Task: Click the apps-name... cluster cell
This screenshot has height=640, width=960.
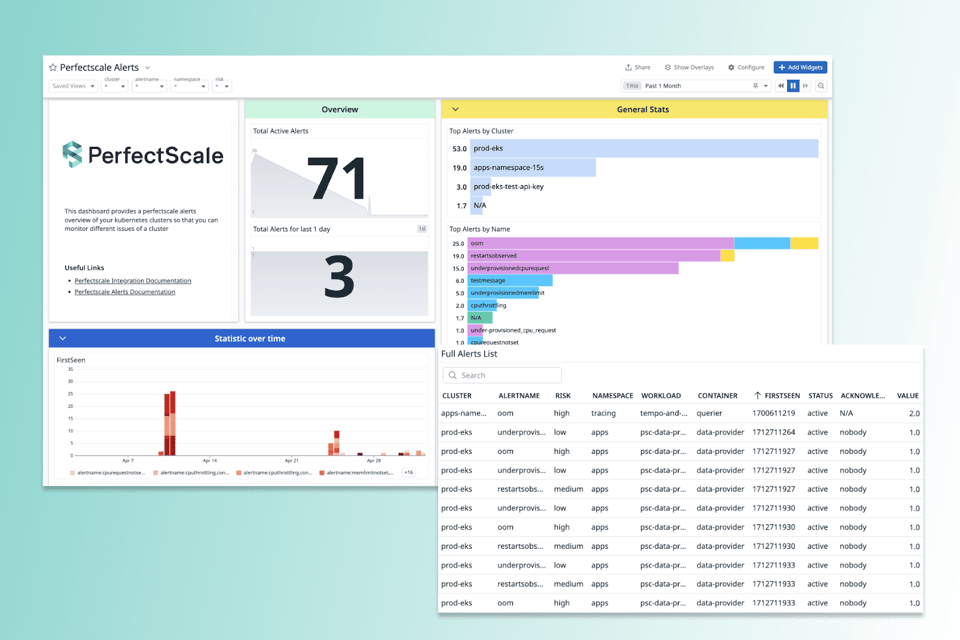Action: [x=463, y=413]
